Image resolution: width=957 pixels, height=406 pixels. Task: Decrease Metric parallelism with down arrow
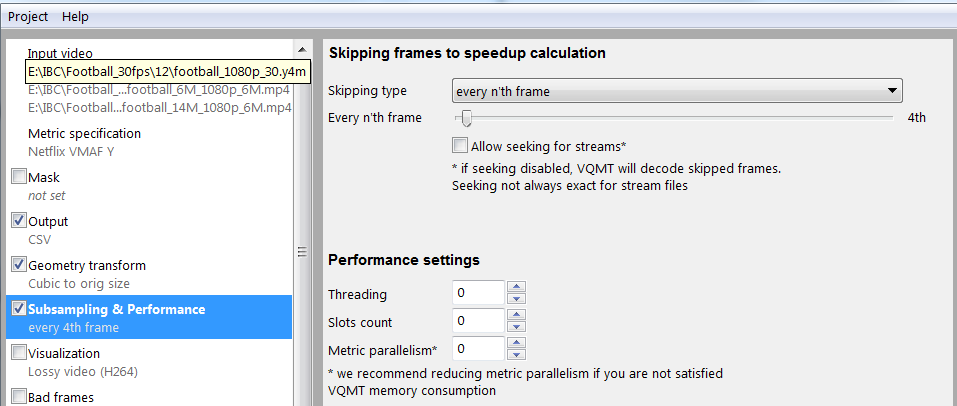tap(516, 354)
